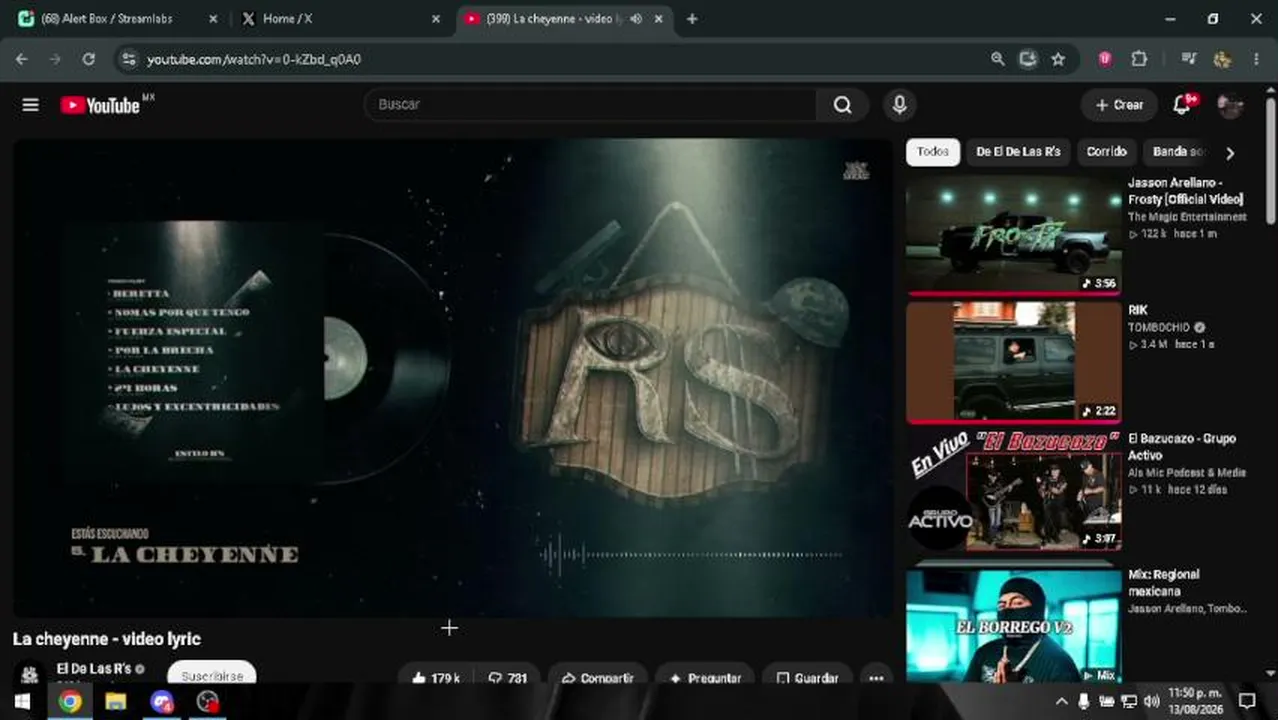Viewport: 1278px width, 720px height.
Task: Dislike the video (781)
Action: [x=507, y=678]
